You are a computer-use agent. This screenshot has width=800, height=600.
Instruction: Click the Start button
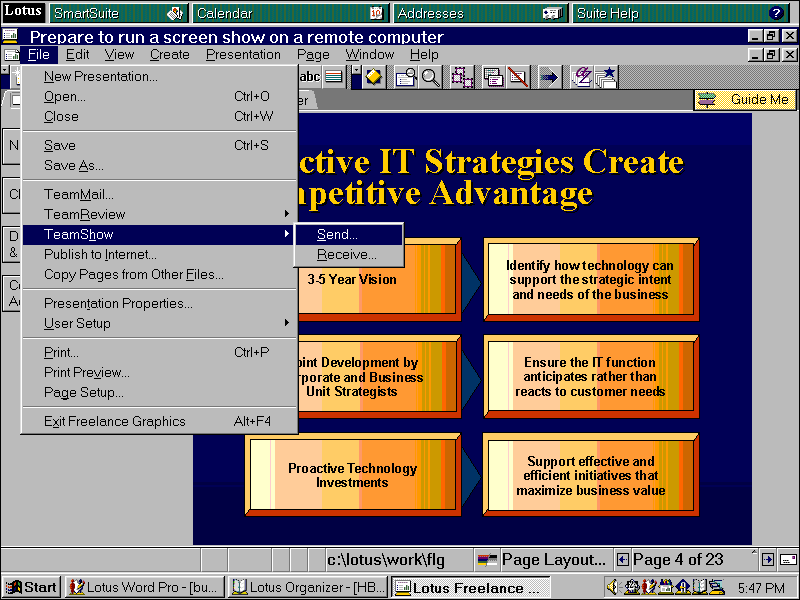(x=32, y=587)
